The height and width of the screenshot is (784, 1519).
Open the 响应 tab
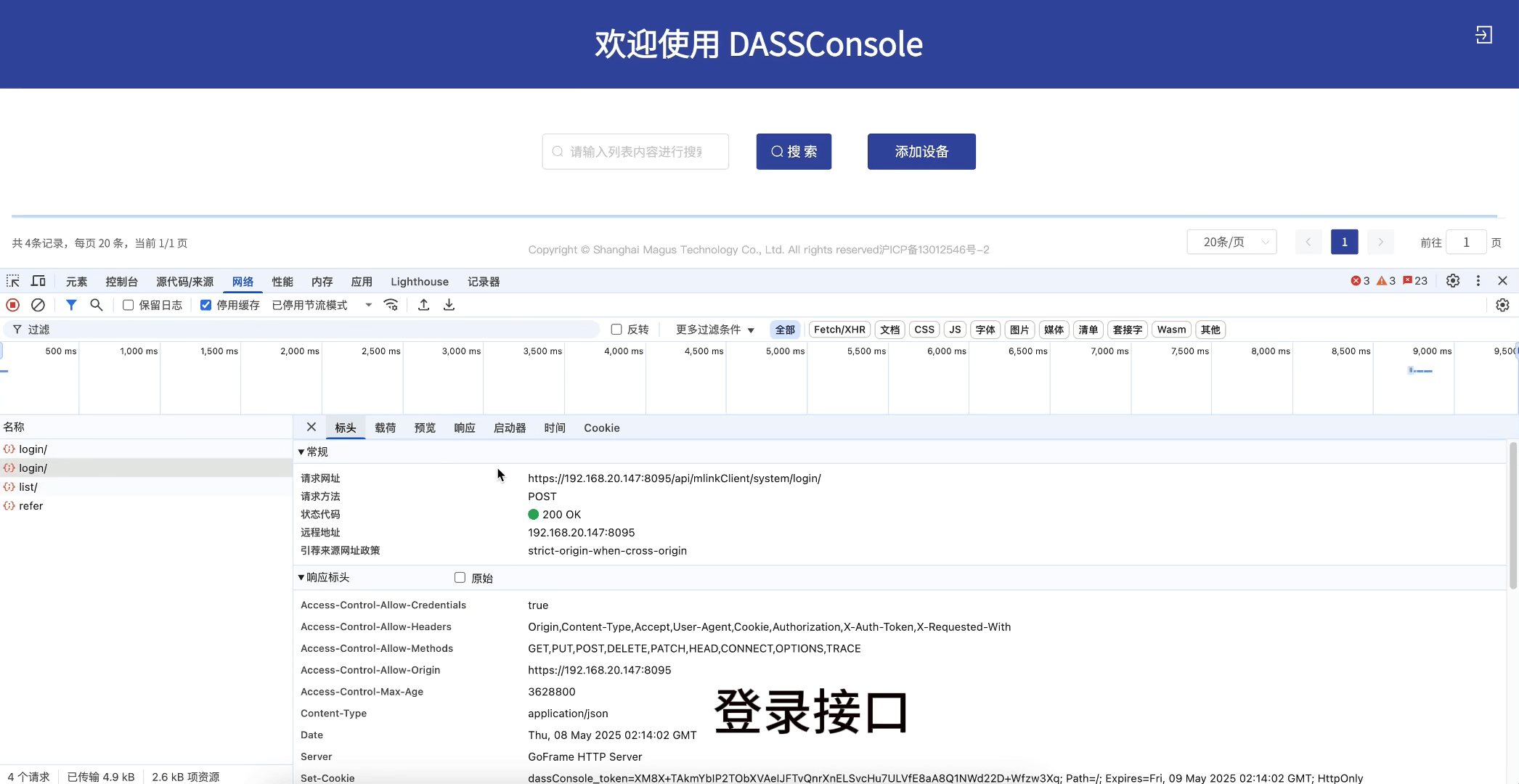click(x=465, y=428)
